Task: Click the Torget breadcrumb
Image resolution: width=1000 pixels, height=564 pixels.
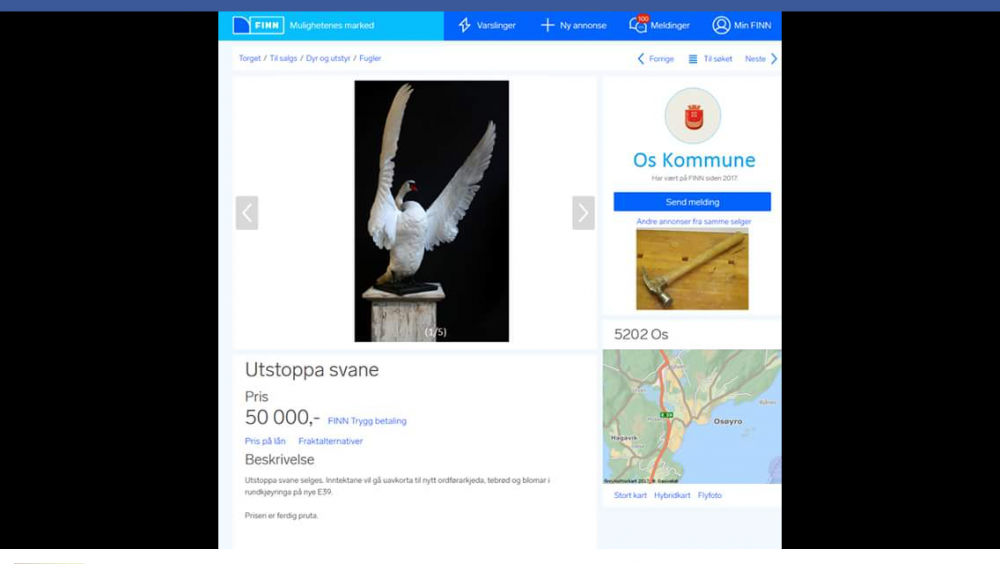Action: tap(249, 58)
